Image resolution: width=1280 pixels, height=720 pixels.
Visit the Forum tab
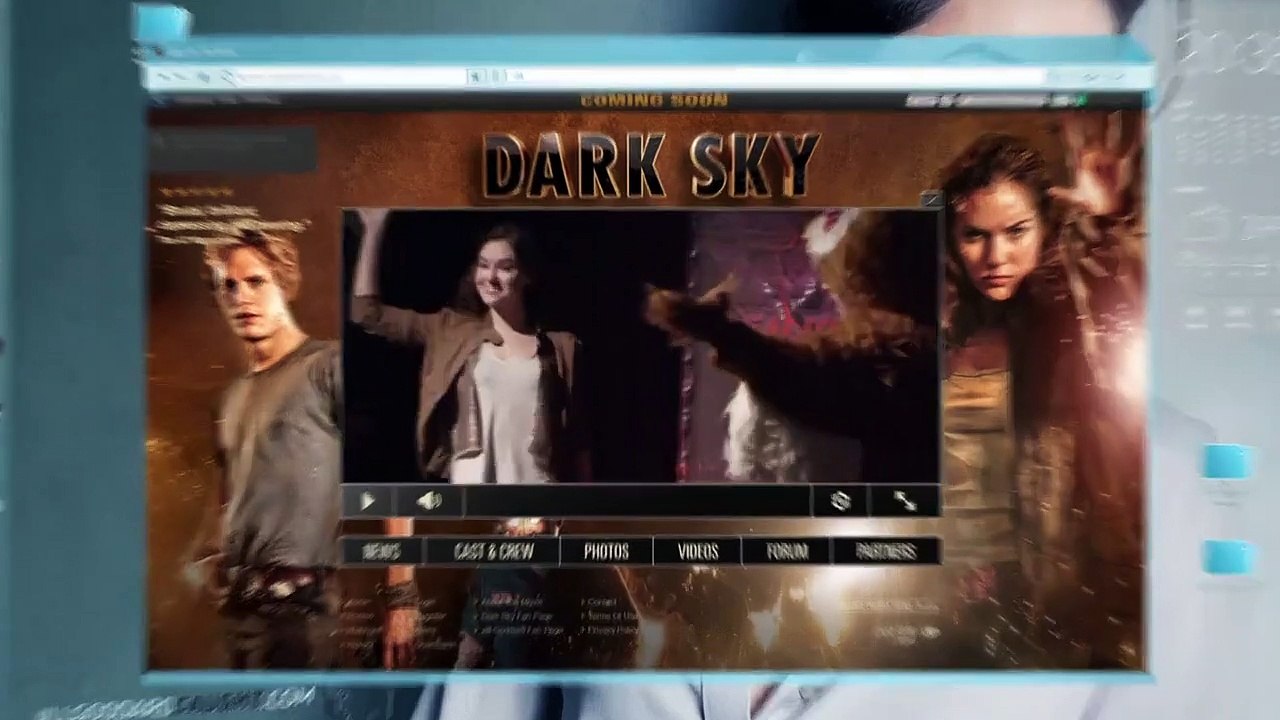786,551
